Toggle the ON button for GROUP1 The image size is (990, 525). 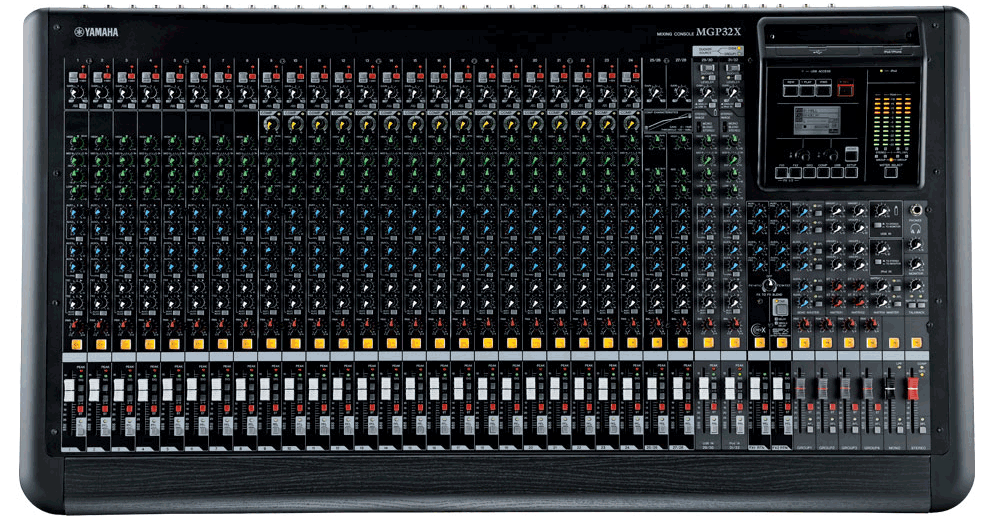[x=804, y=343]
